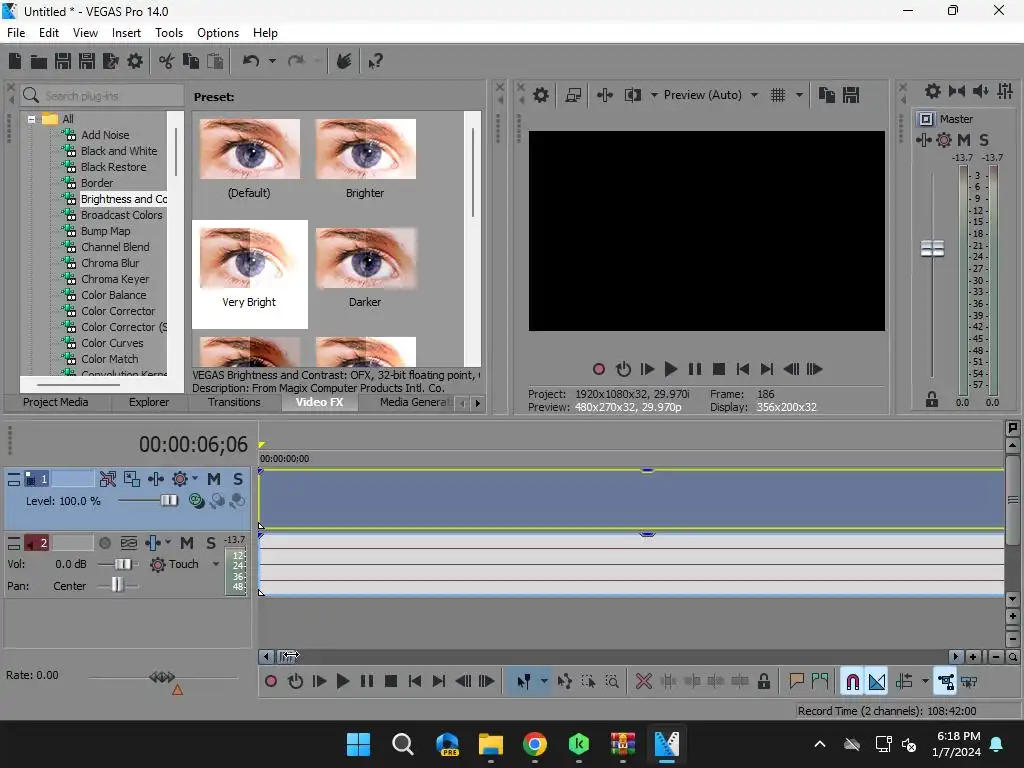
Task: Toggle Master bus mute M button
Action: (x=964, y=140)
